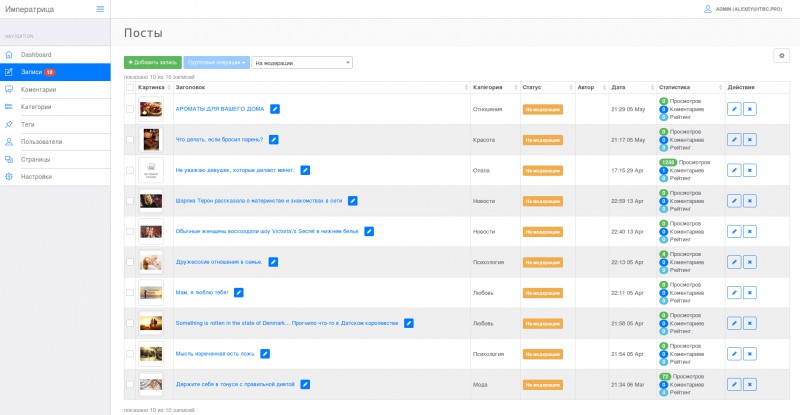Collapse sidebar with the hamburger menu icon
The width and height of the screenshot is (800, 415).
[99, 9]
